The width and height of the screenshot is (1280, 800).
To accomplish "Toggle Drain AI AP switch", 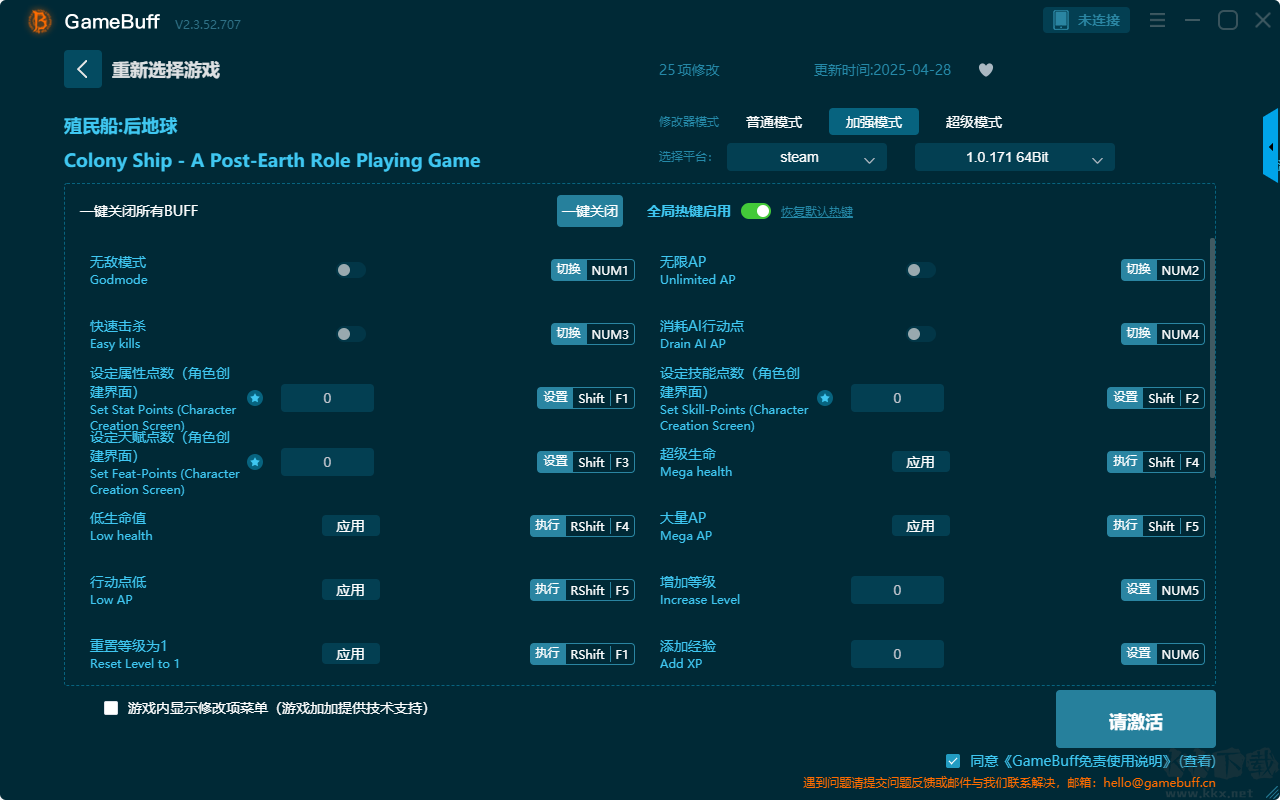I will tap(921, 334).
